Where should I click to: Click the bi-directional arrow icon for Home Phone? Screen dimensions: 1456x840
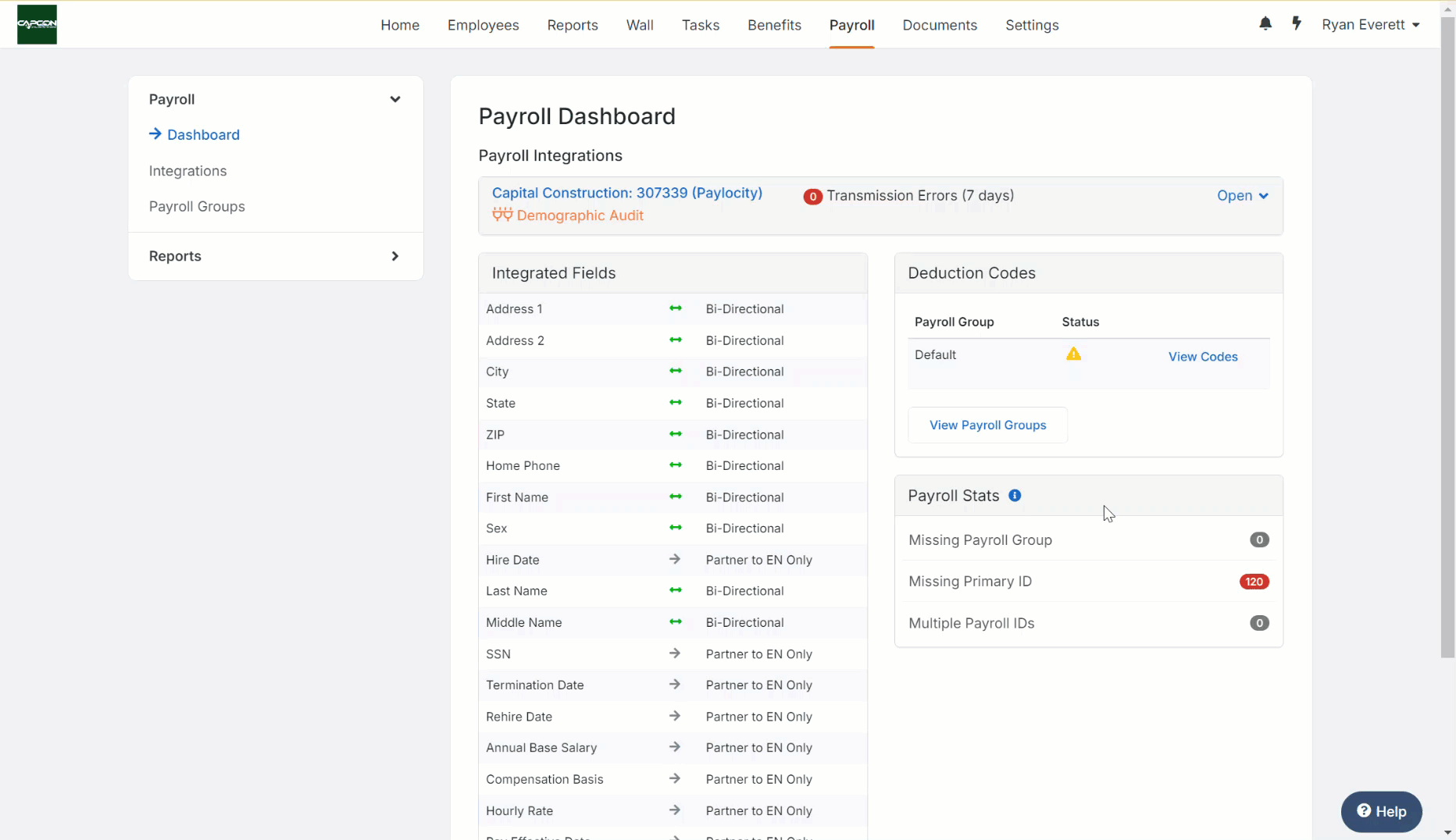[676, 465]
